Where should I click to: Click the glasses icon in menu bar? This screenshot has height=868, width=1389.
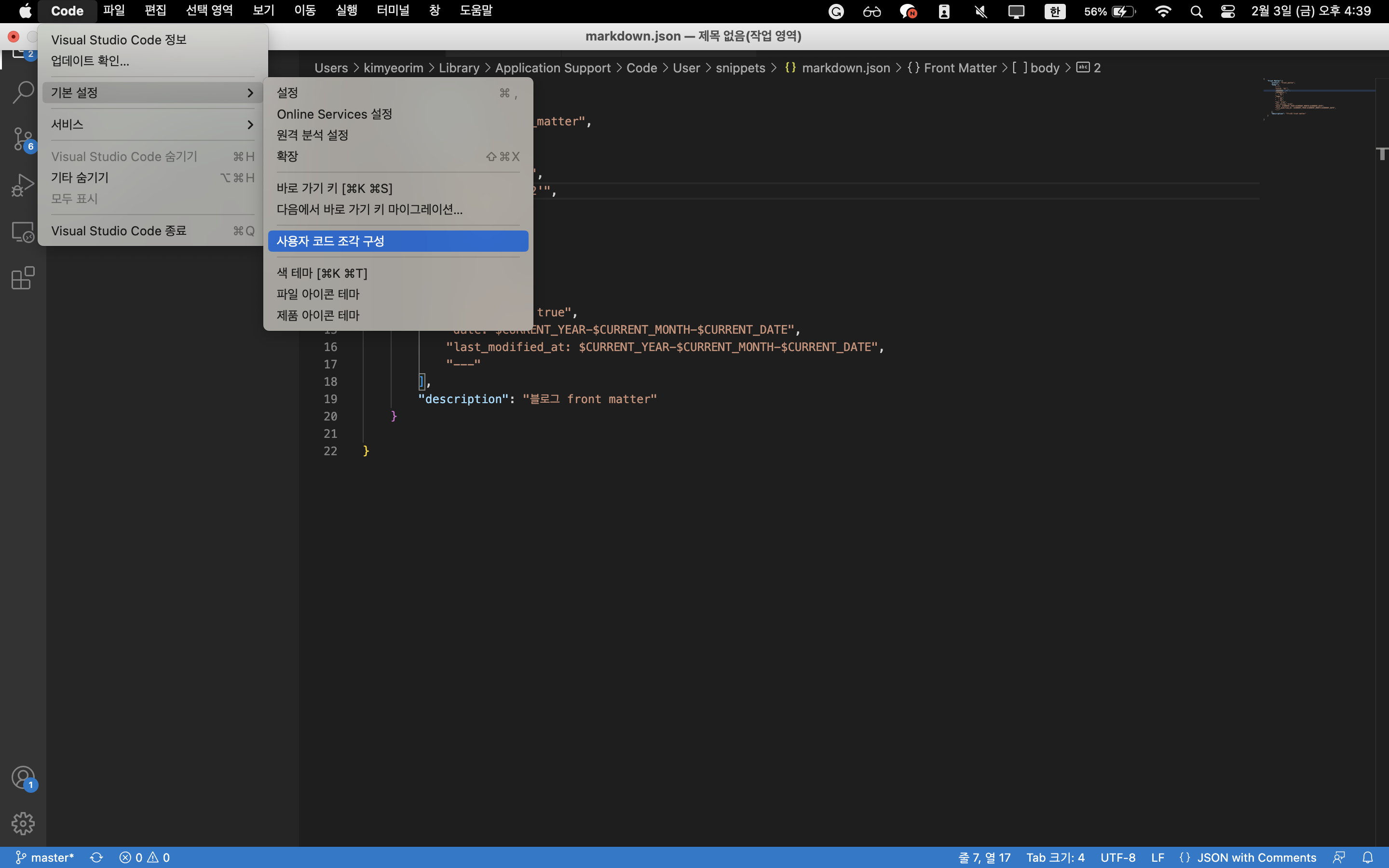coord(872,12)
